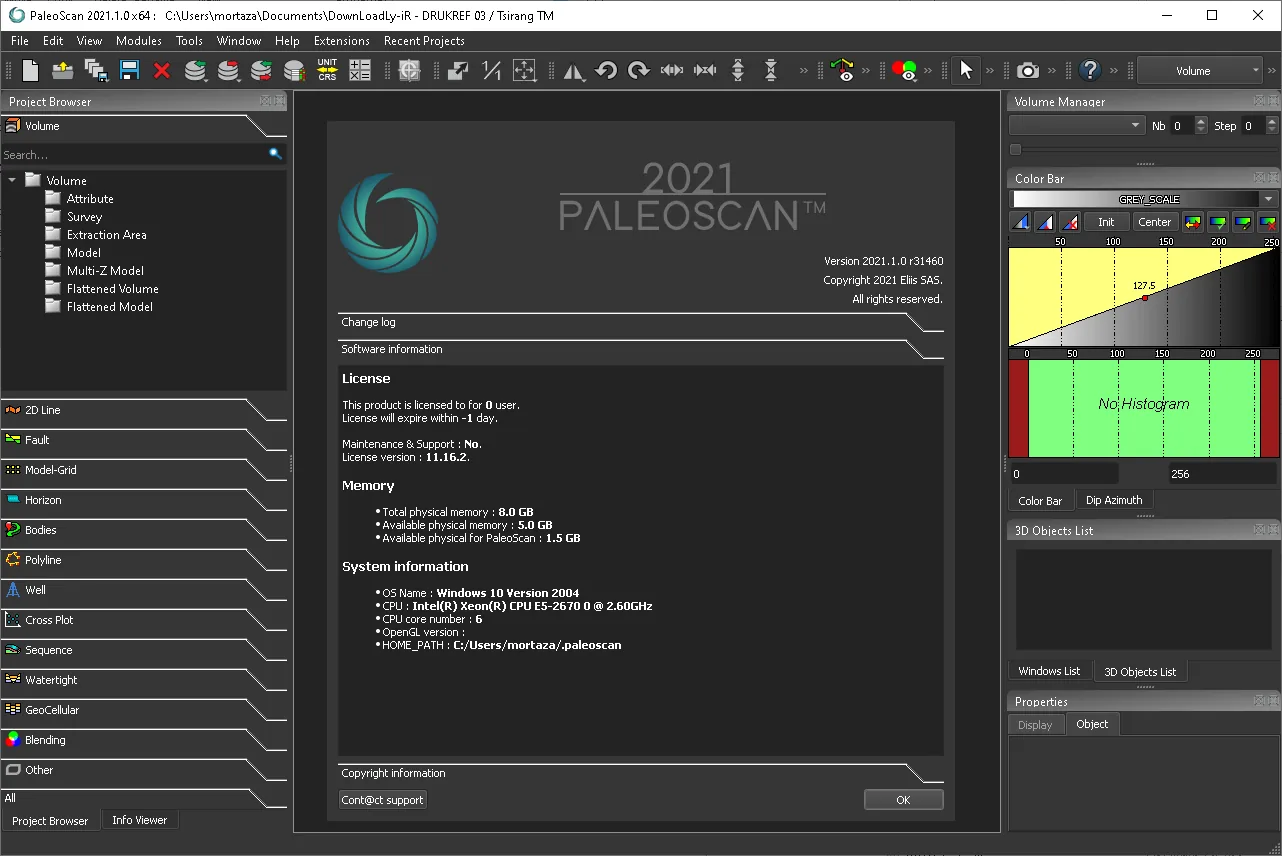Click the swap colors icon in Color Bar

point(1192,222)
